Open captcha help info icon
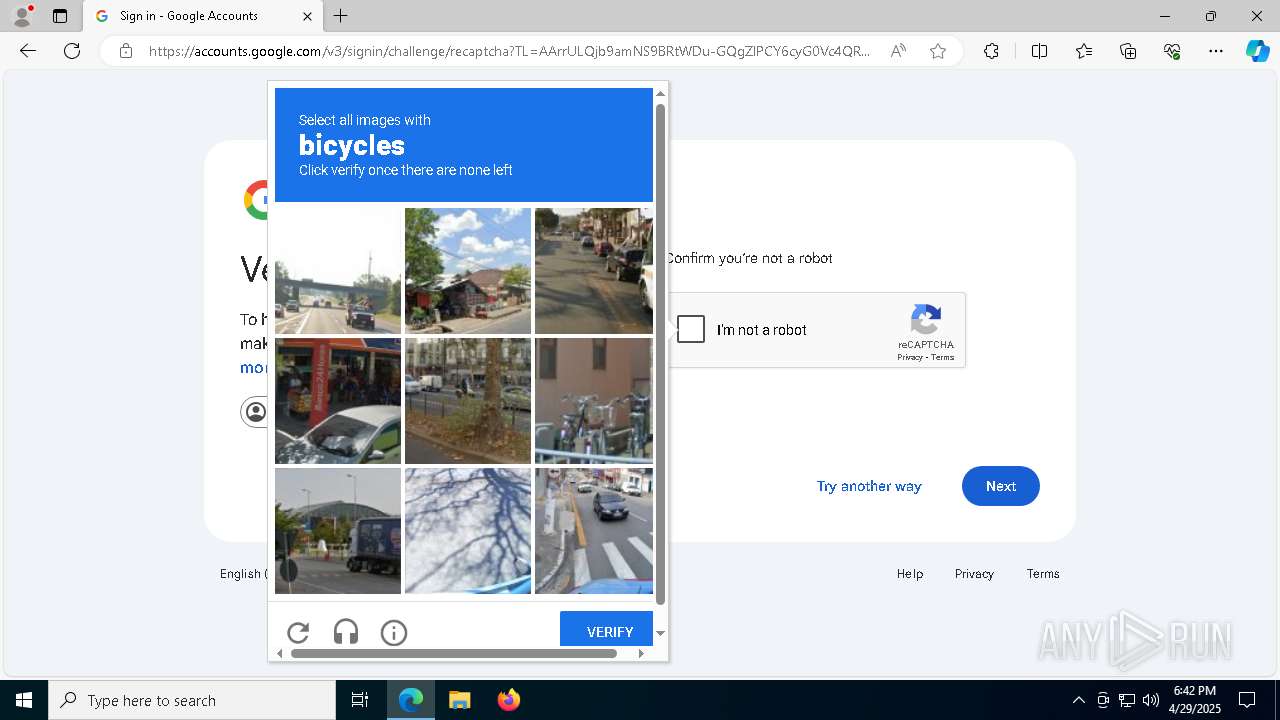1280x720 pixels. click(x=394, y=632)
